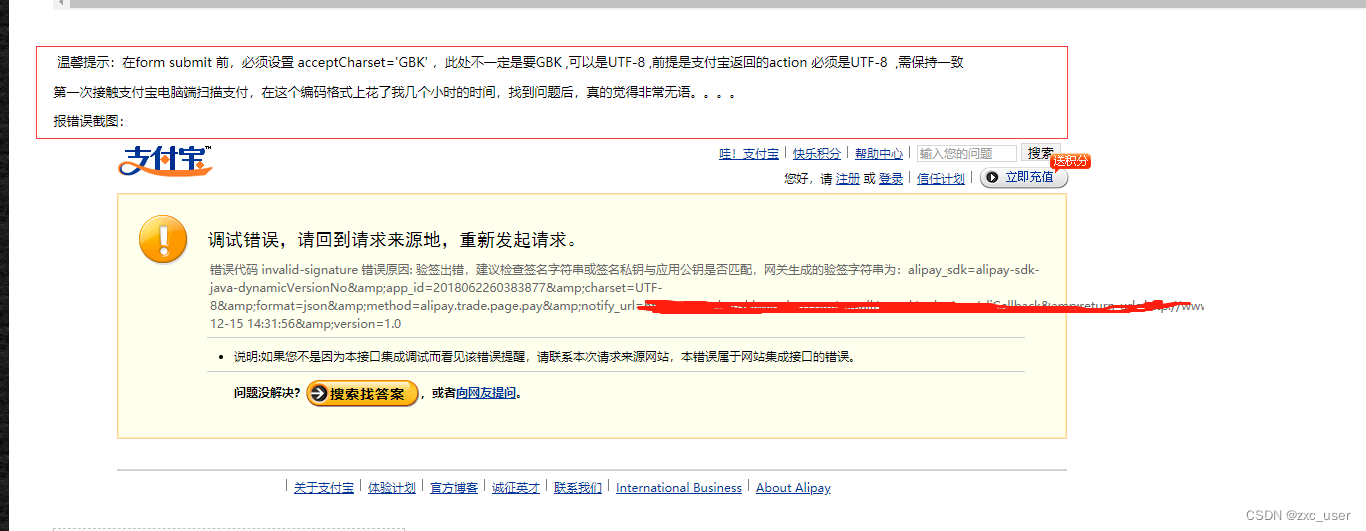
Task: Open the 信任计划 link
Action: pos(941,178)
